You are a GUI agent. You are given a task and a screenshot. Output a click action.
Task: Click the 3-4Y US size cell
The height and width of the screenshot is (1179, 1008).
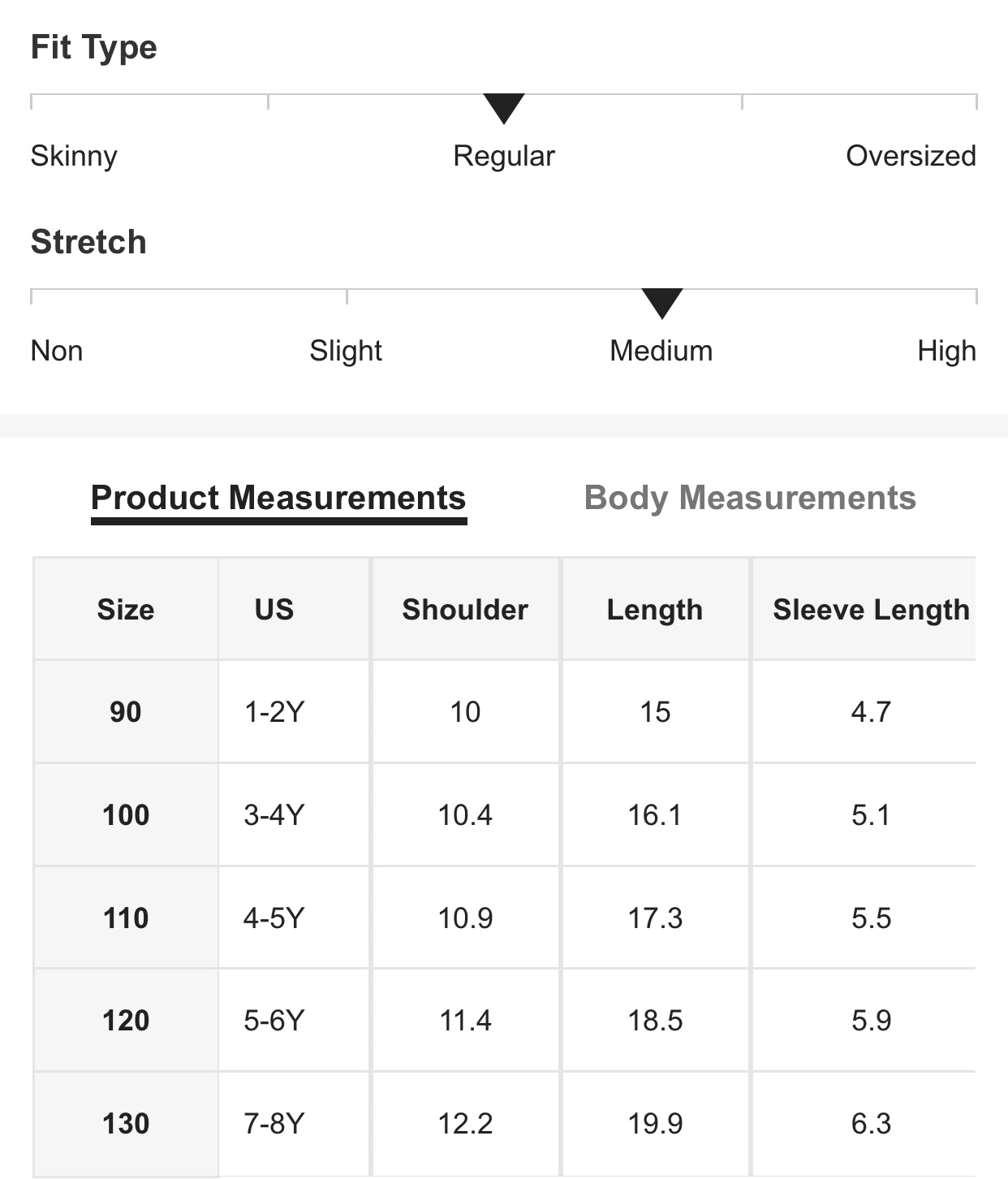pos(274,814)
